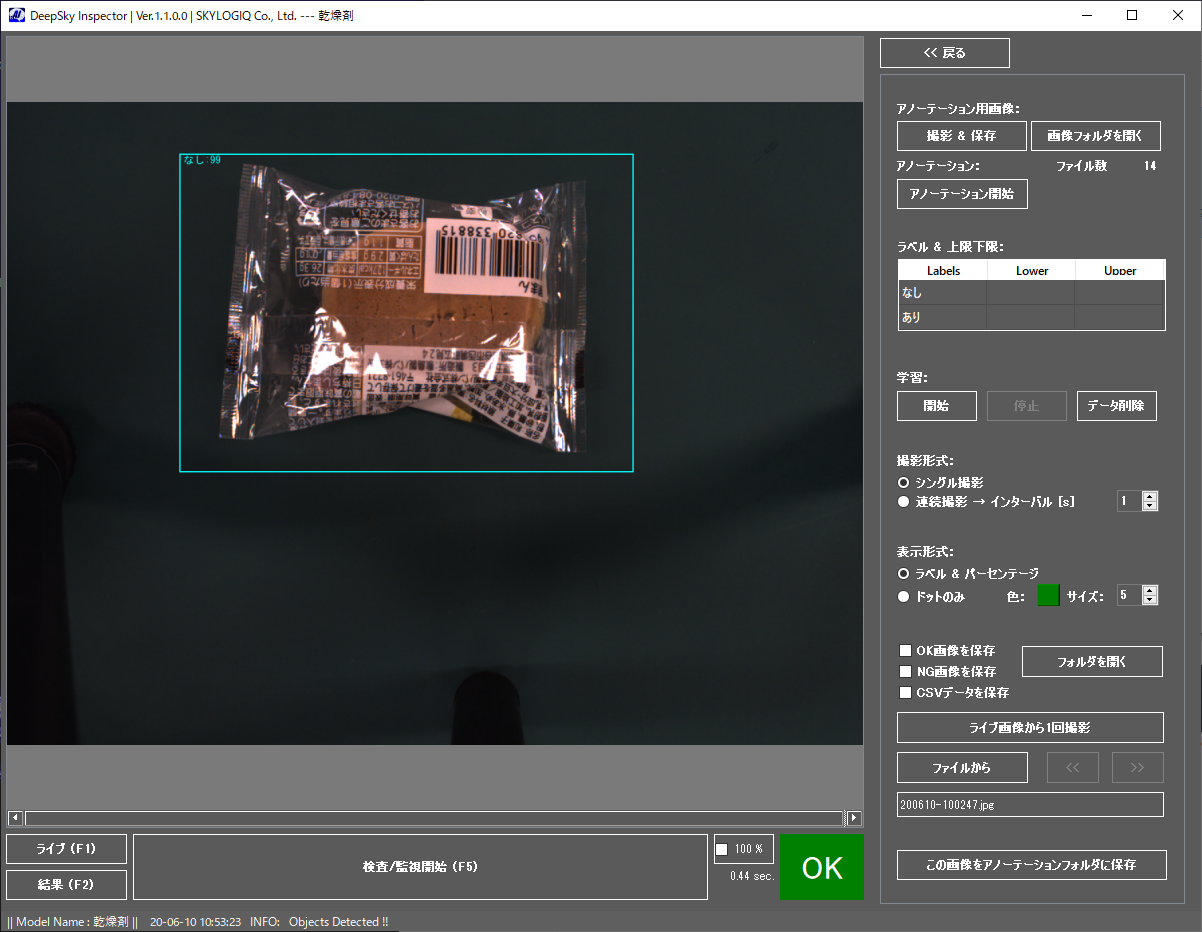Select シングル撮影 radio option

tap(904, 483)
